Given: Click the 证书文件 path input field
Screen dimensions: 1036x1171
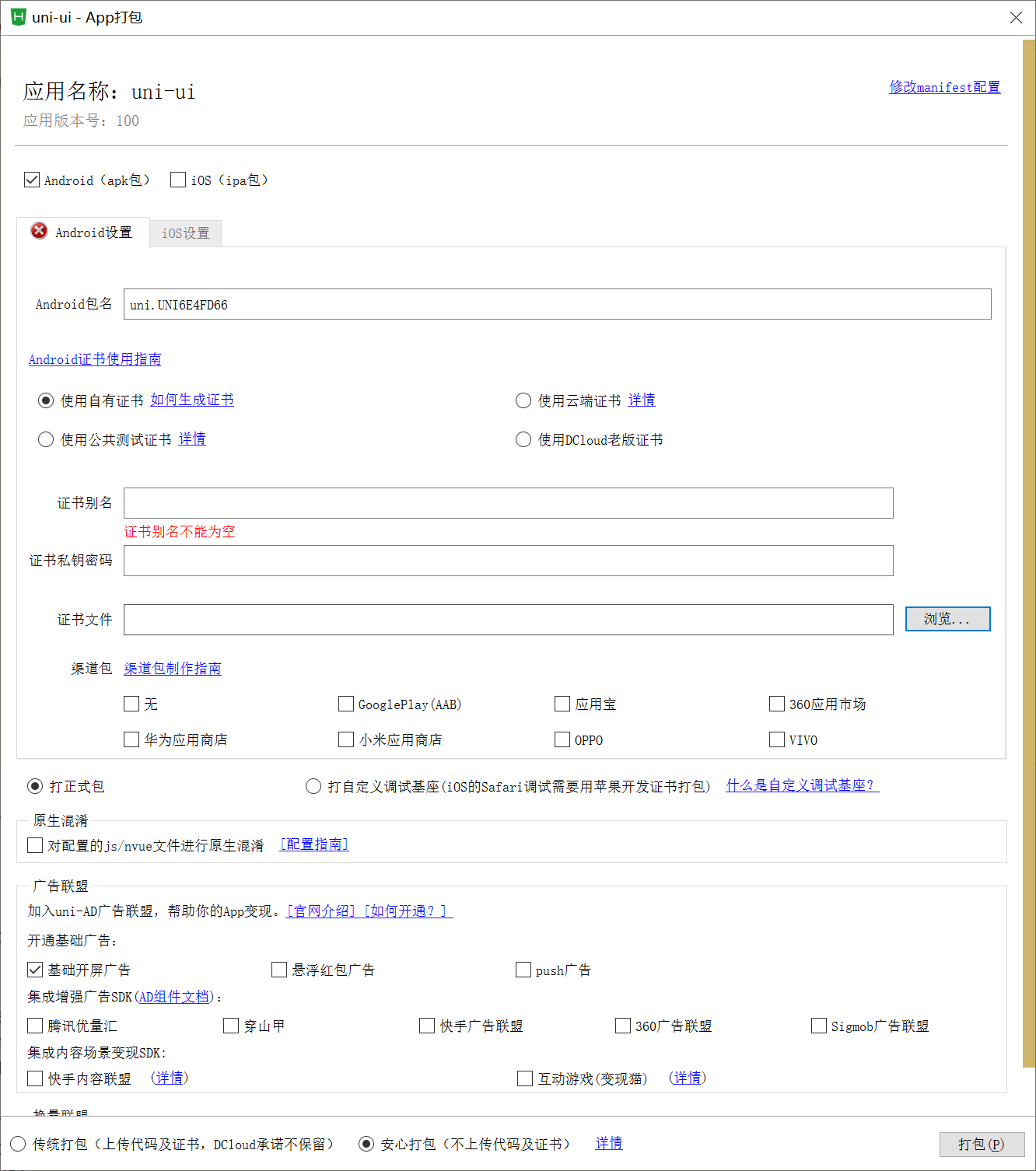Looking at the screenshot, I should pos(508,620).
